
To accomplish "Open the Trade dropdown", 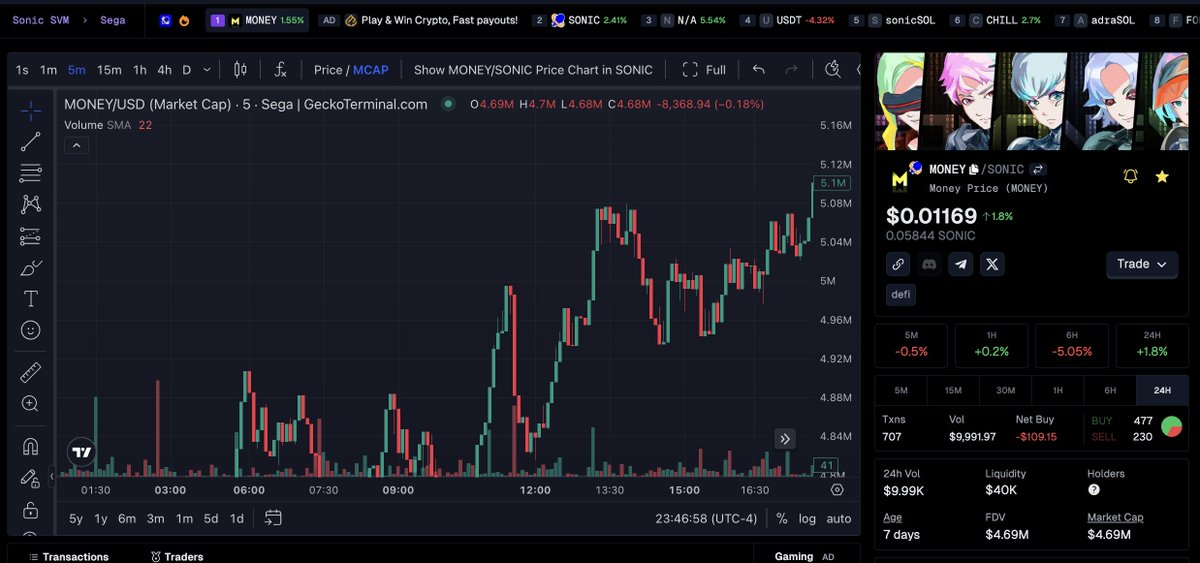I will 1142,264.
